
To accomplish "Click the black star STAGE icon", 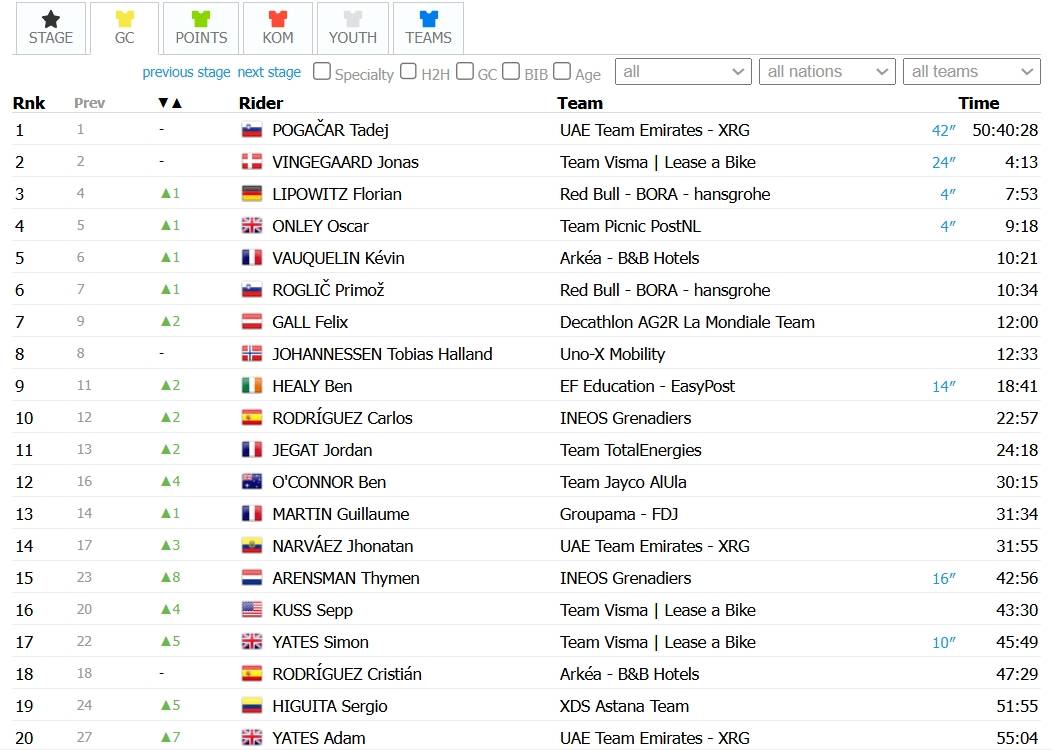I will point(50,19).
